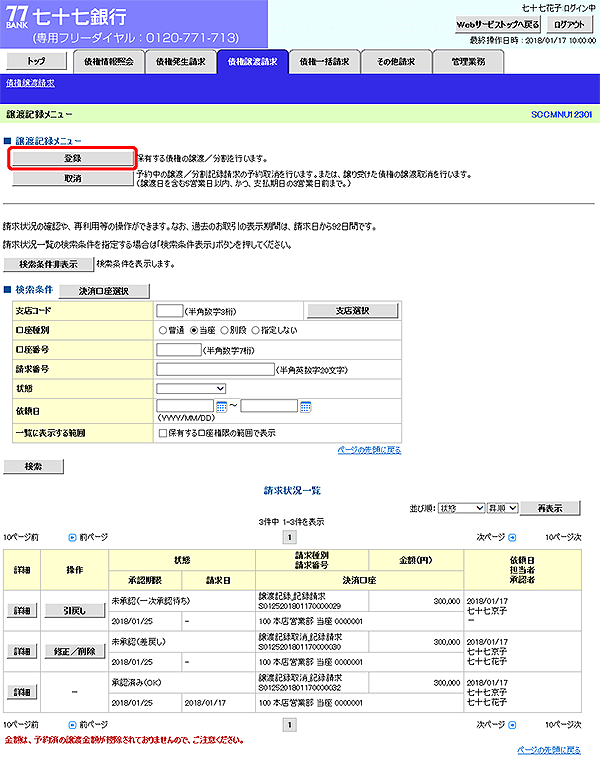Select 普通 account type radio

point(163,331)
